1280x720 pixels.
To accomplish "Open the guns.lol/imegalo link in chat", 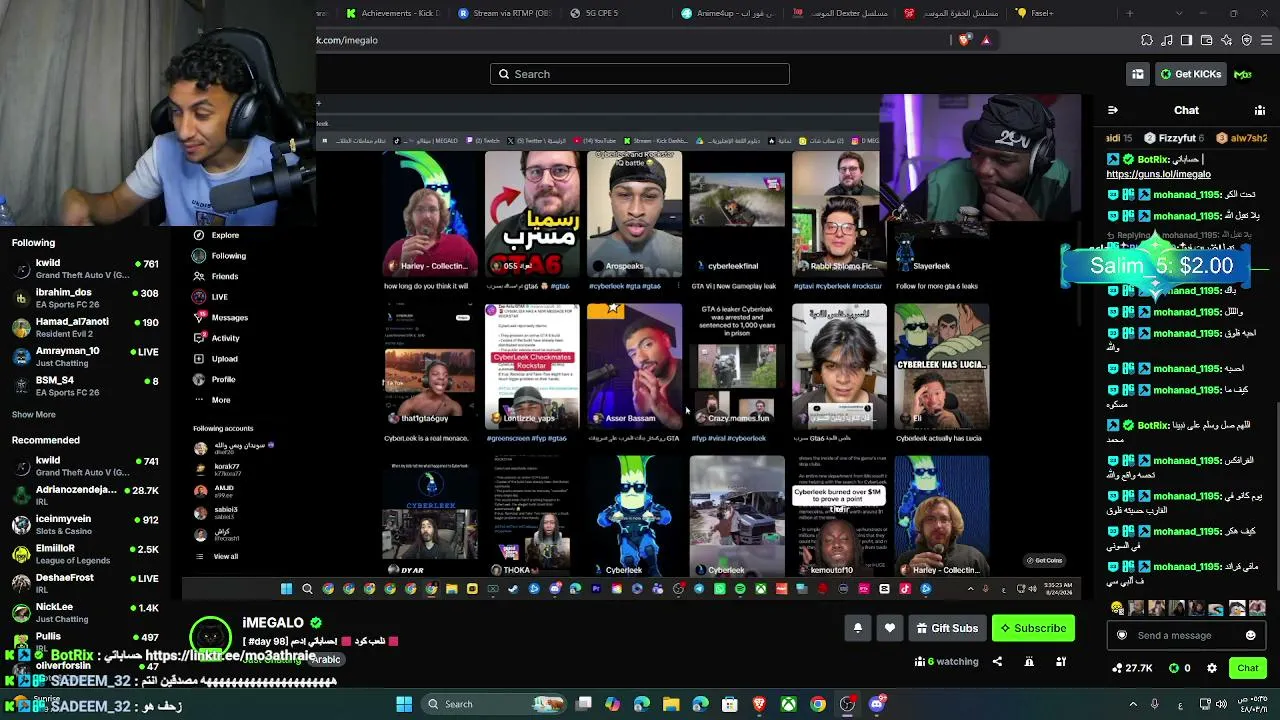I will pyautogui.click(x=1158, y=174).
